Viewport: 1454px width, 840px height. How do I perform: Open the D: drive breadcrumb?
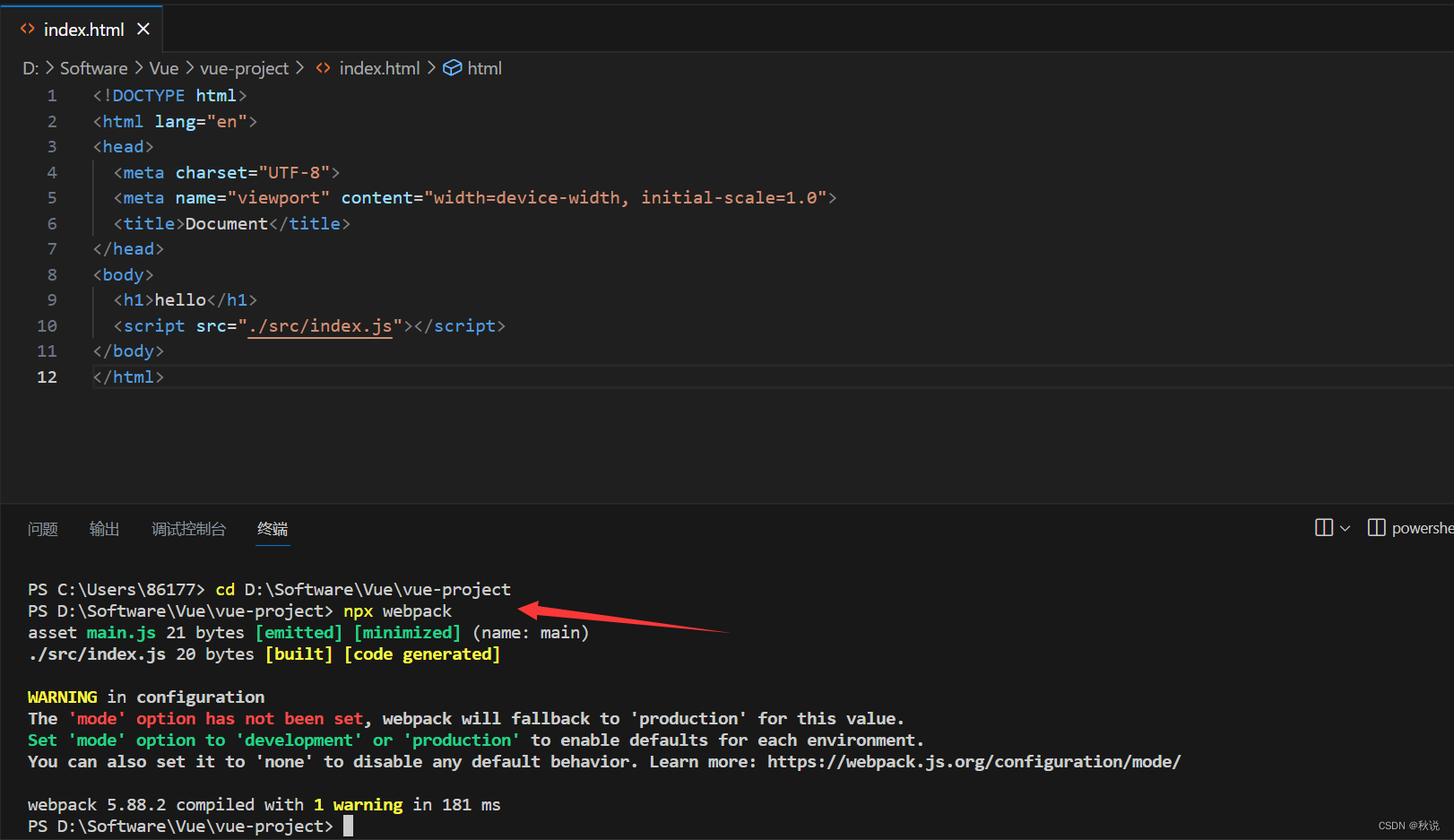tap(30, 68)
